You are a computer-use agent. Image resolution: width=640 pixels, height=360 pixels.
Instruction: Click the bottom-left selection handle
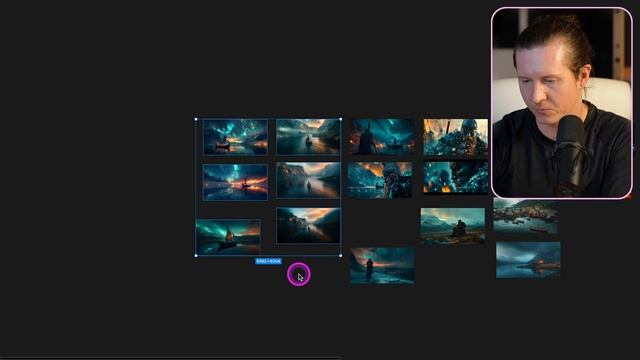point(196,256)
